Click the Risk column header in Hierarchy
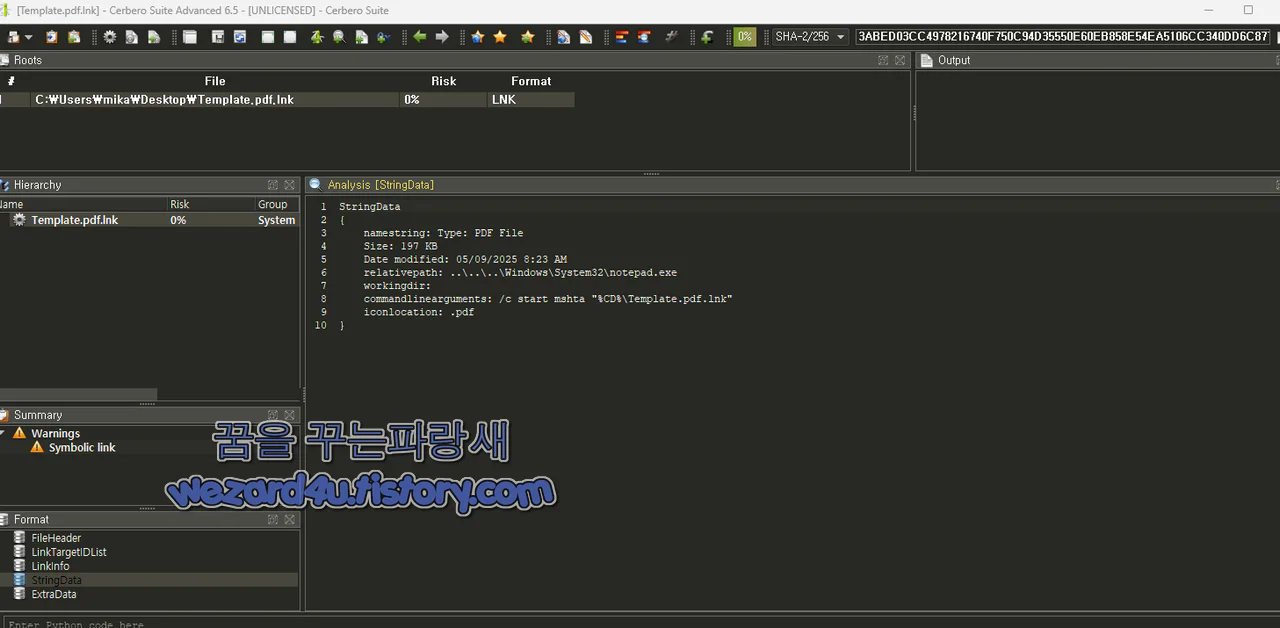1280x628 pixels. [x=179, y=204]
